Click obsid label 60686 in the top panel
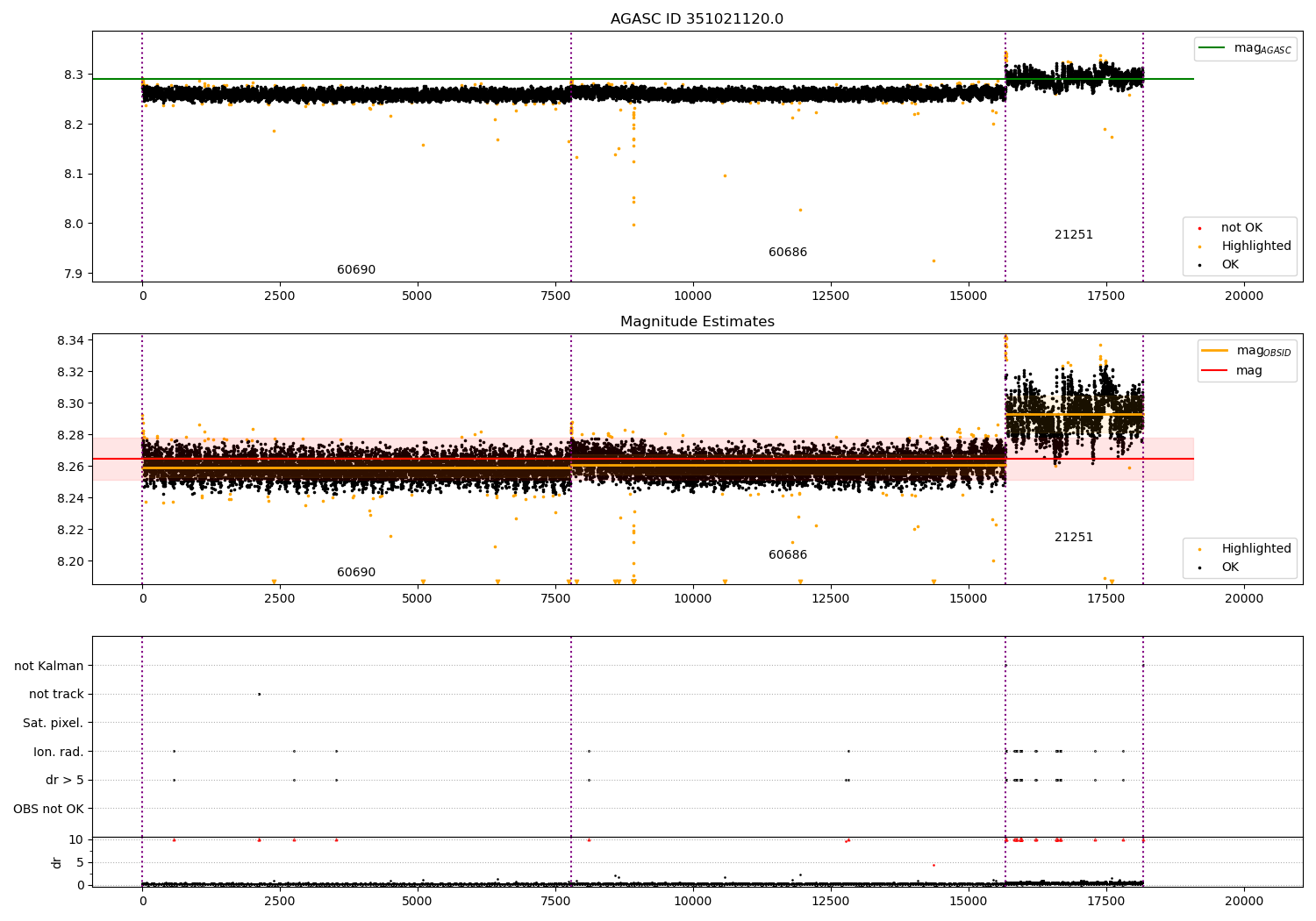Screen dimensions: 1316x921 (x=788, y=252)
